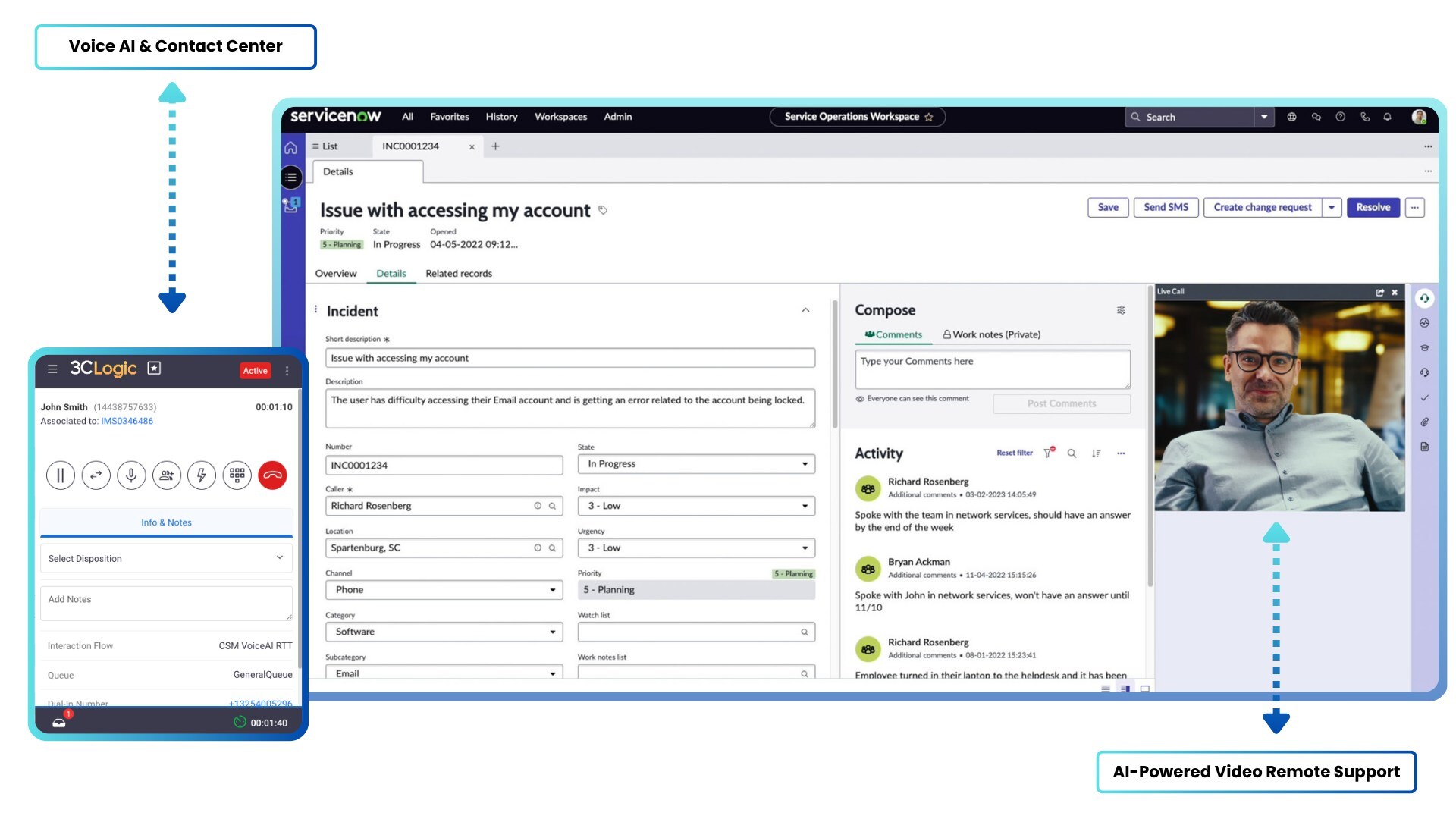Open the help question mark icon
Viewport: 1456px width, 819px height.
coord(1340,117)
